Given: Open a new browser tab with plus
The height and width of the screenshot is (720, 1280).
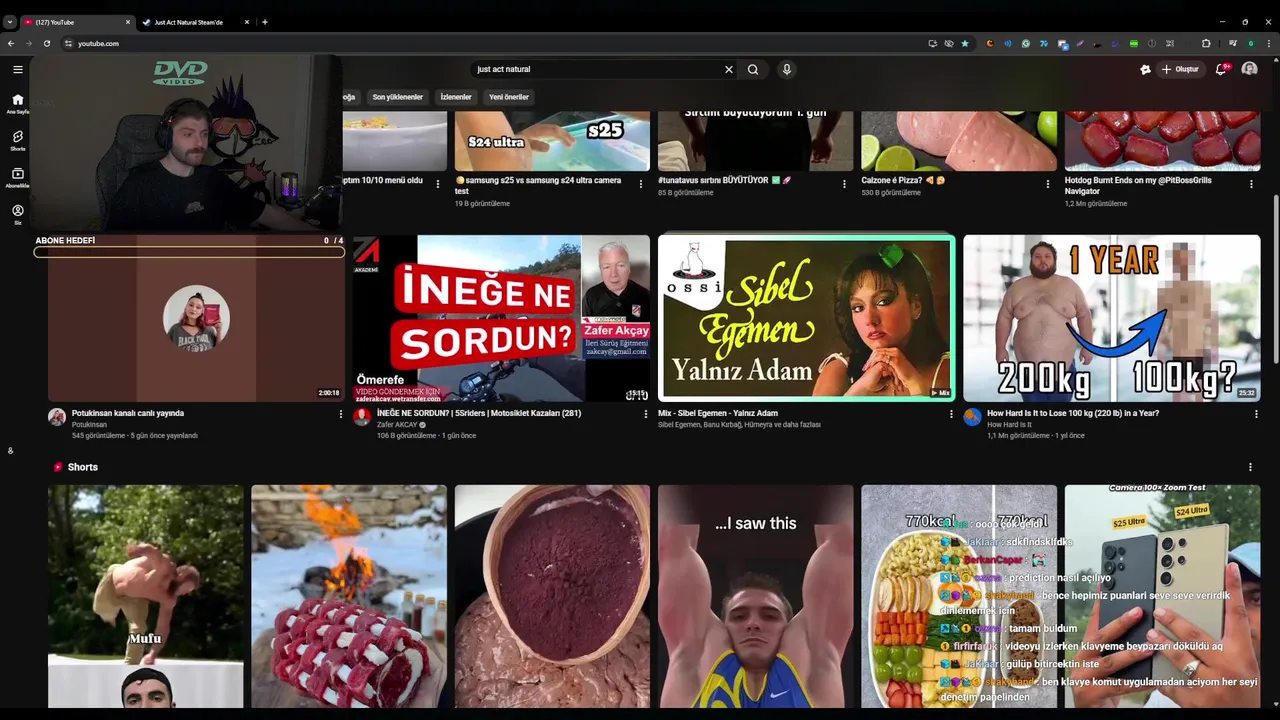Looking at the screenshot, I should (x=265, y=22).
